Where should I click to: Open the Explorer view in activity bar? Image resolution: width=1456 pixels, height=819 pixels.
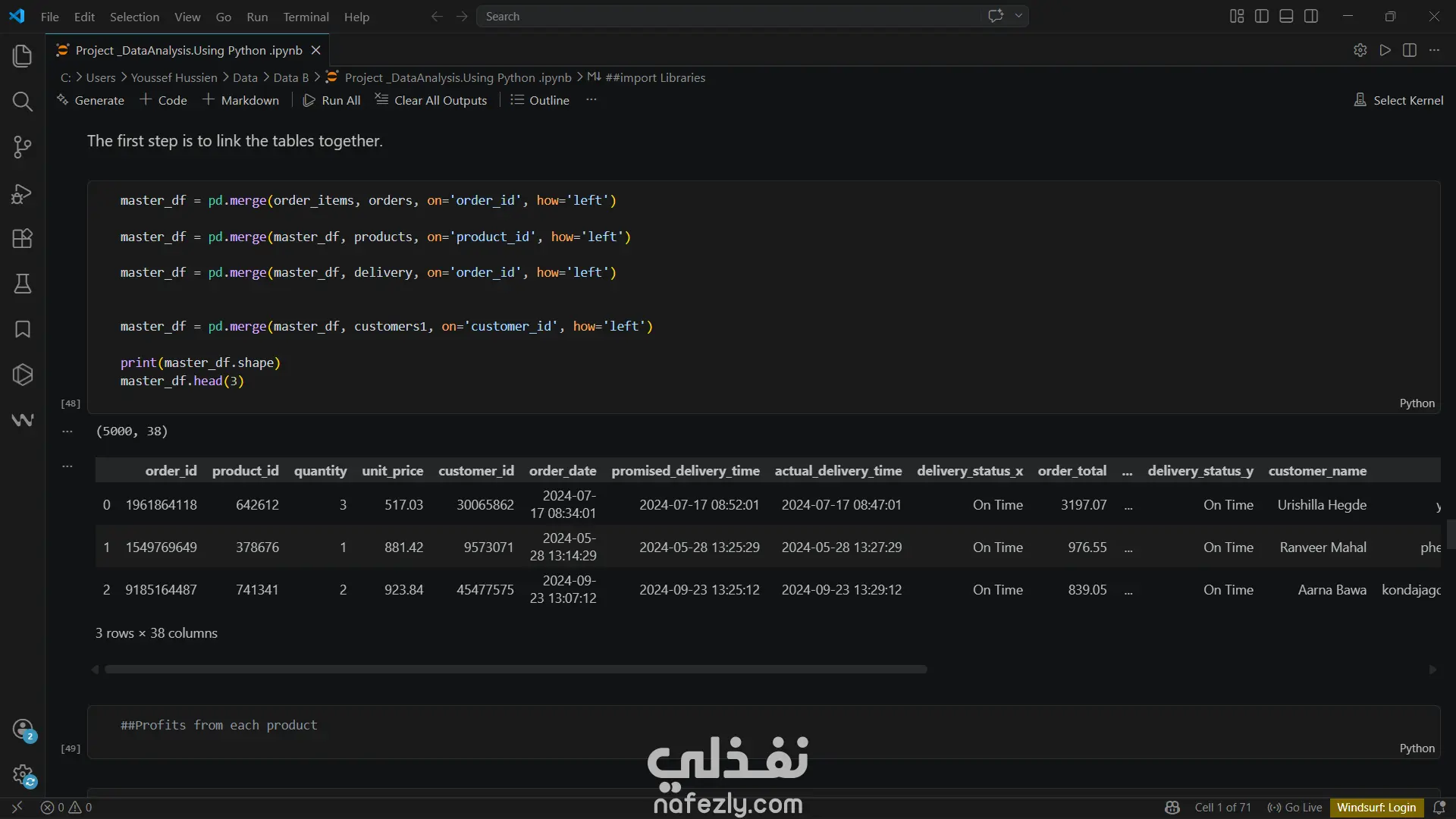23,56
